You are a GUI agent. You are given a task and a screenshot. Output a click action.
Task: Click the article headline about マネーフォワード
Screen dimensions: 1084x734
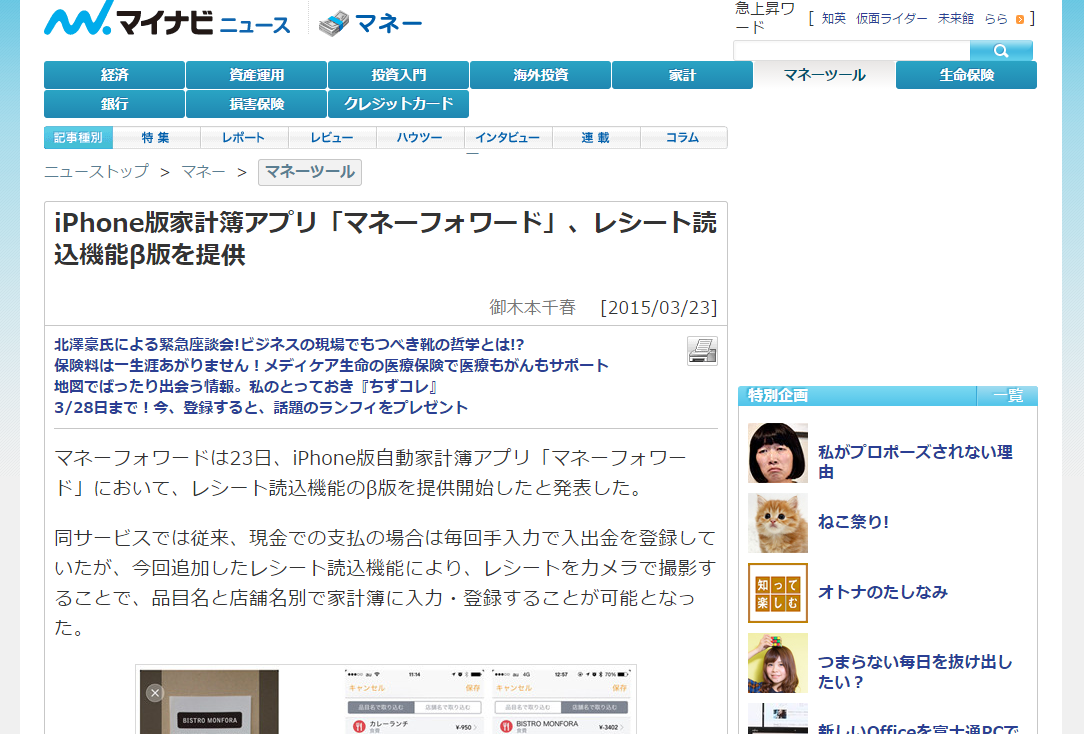pyautogui.click(x=386, y=238)
